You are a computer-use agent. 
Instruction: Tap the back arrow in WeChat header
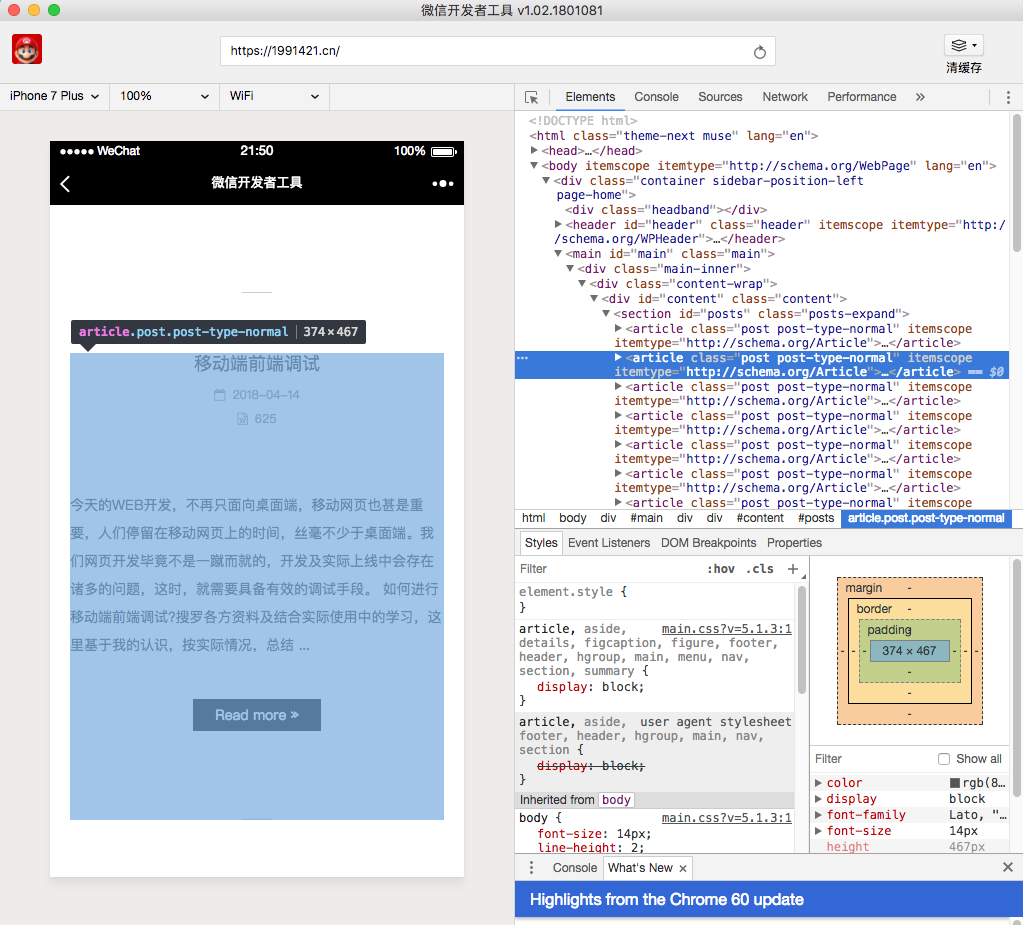[65, 184]
